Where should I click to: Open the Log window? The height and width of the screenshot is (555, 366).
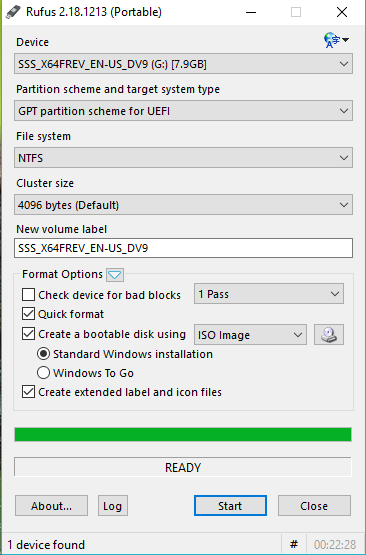coord(113,506)
